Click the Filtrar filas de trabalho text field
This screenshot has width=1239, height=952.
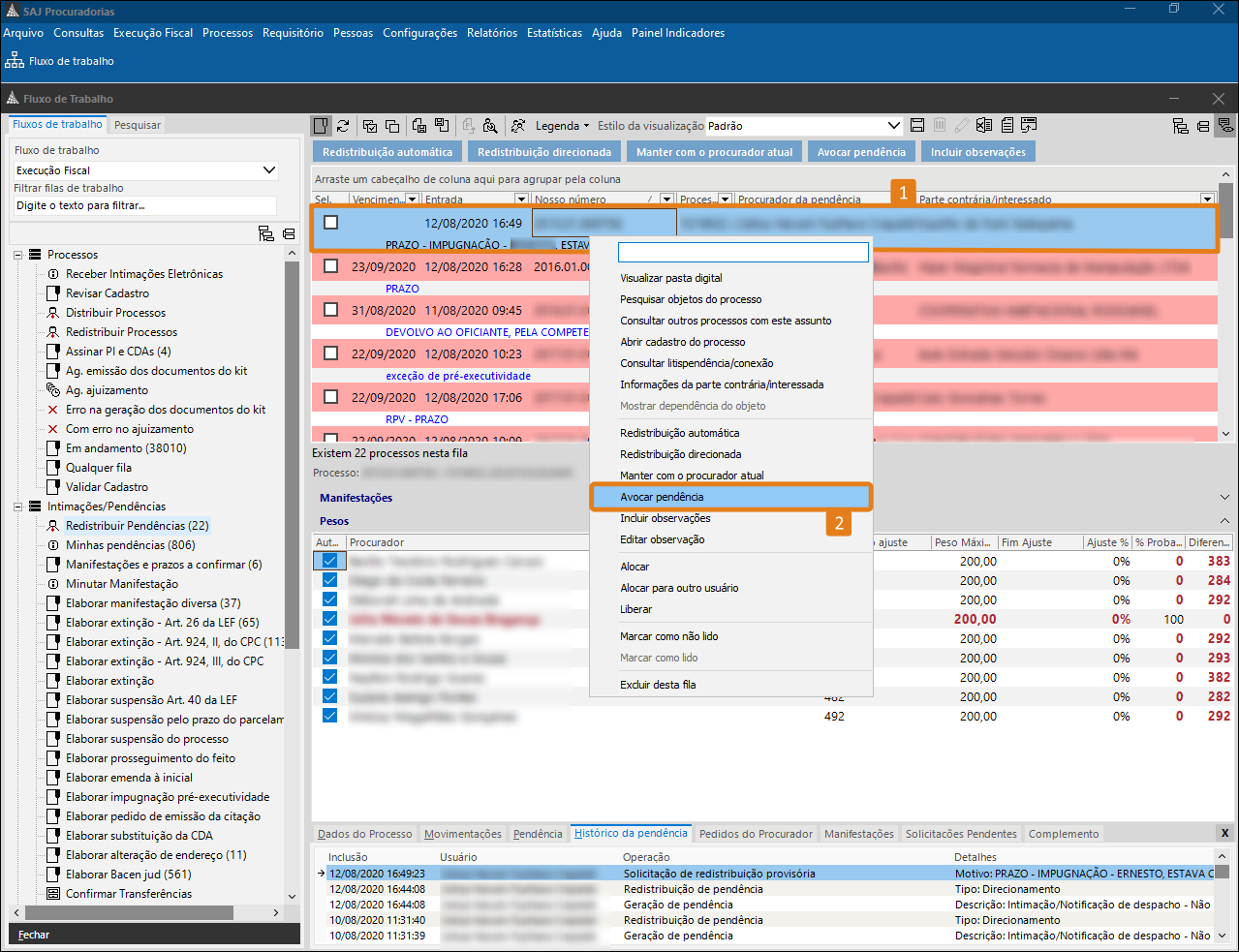pos(145,205)
